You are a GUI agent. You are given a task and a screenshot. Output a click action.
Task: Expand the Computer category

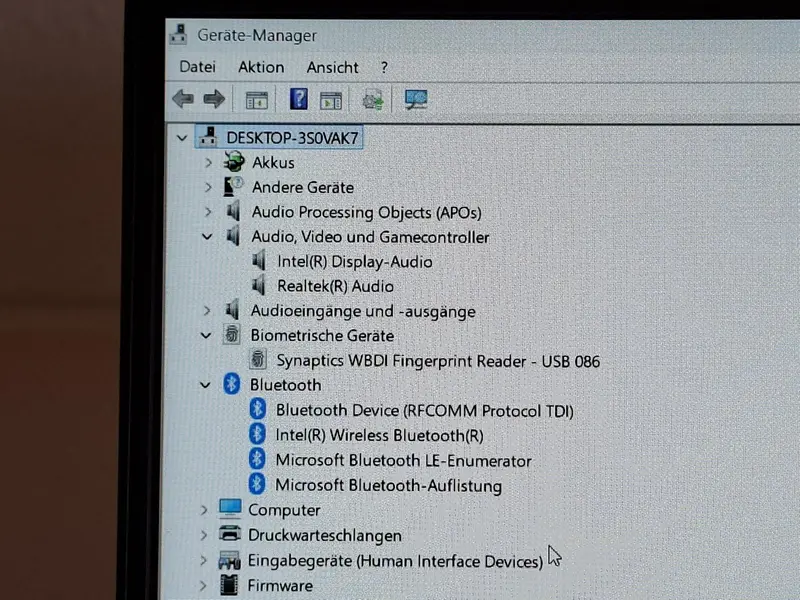(204, 510)
